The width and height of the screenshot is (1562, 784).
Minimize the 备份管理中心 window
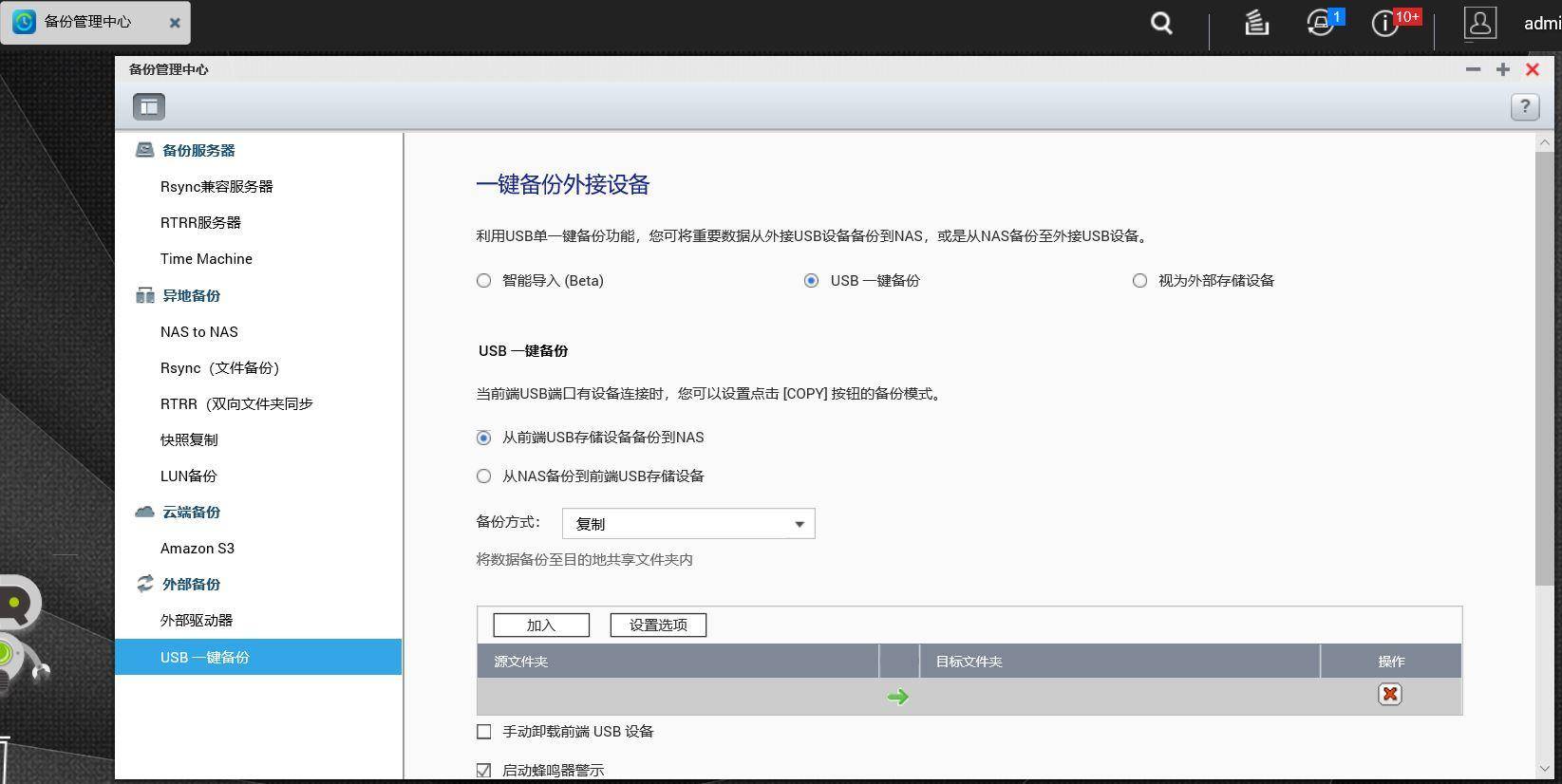pyautogui.click(x=1473, y=69)
